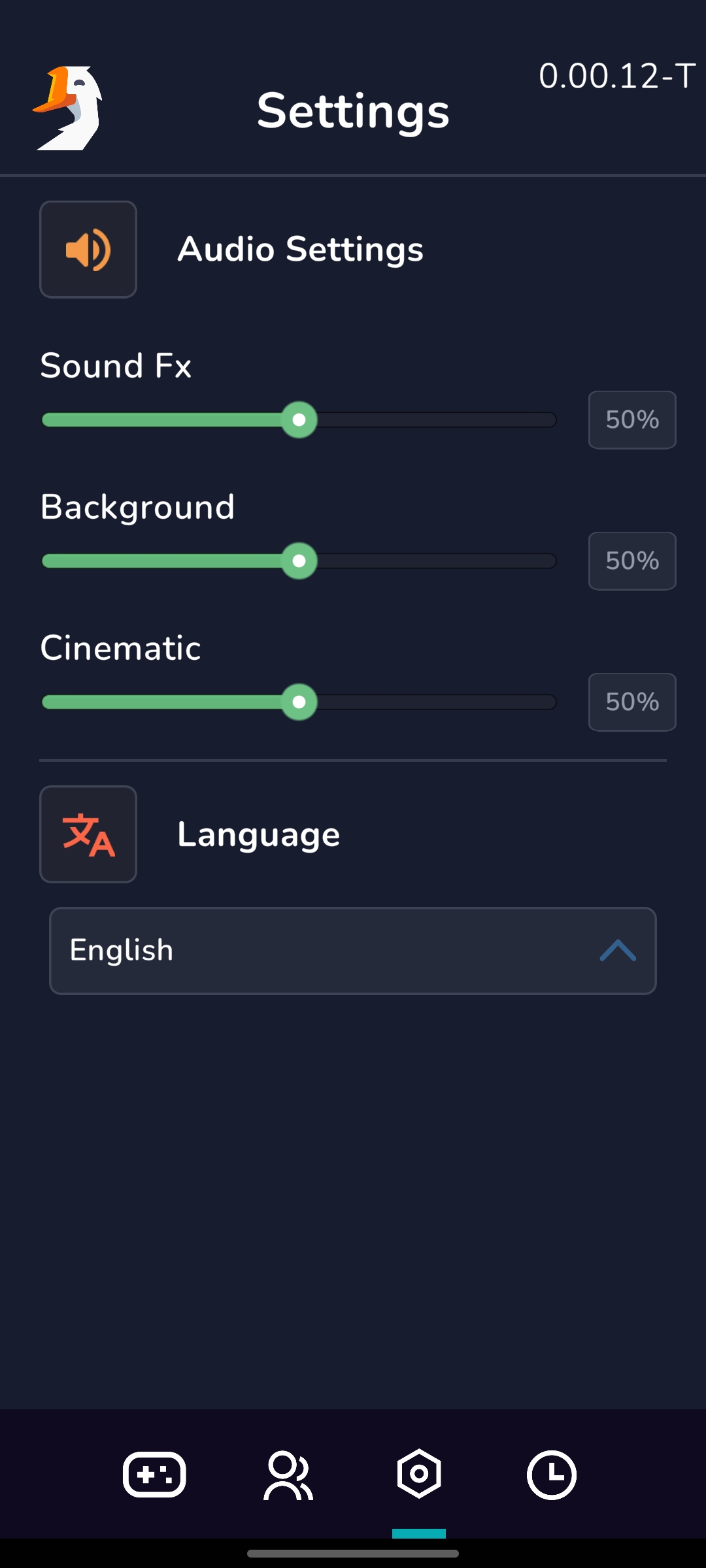Open the games controller tab

(x=154, y=1475)
